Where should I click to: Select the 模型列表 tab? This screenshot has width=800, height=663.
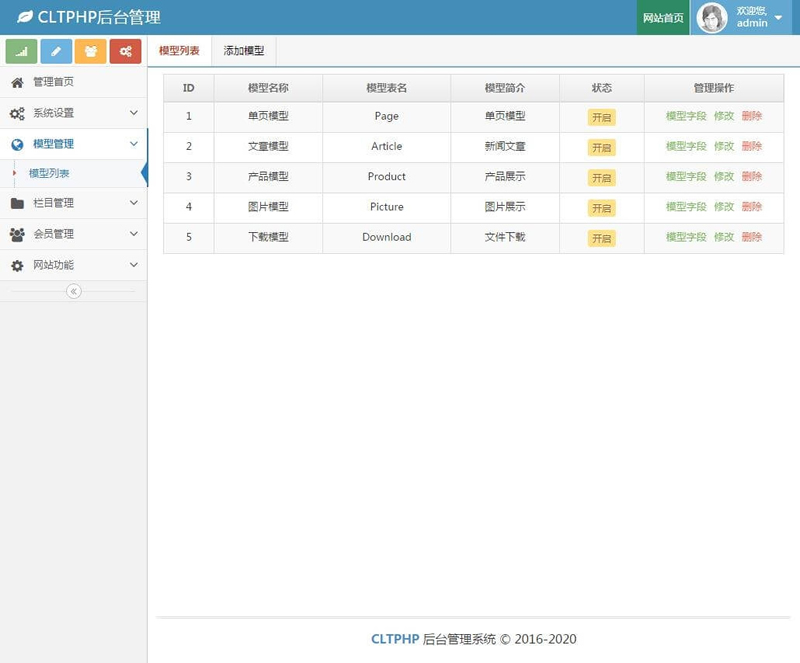pos(179,50)
